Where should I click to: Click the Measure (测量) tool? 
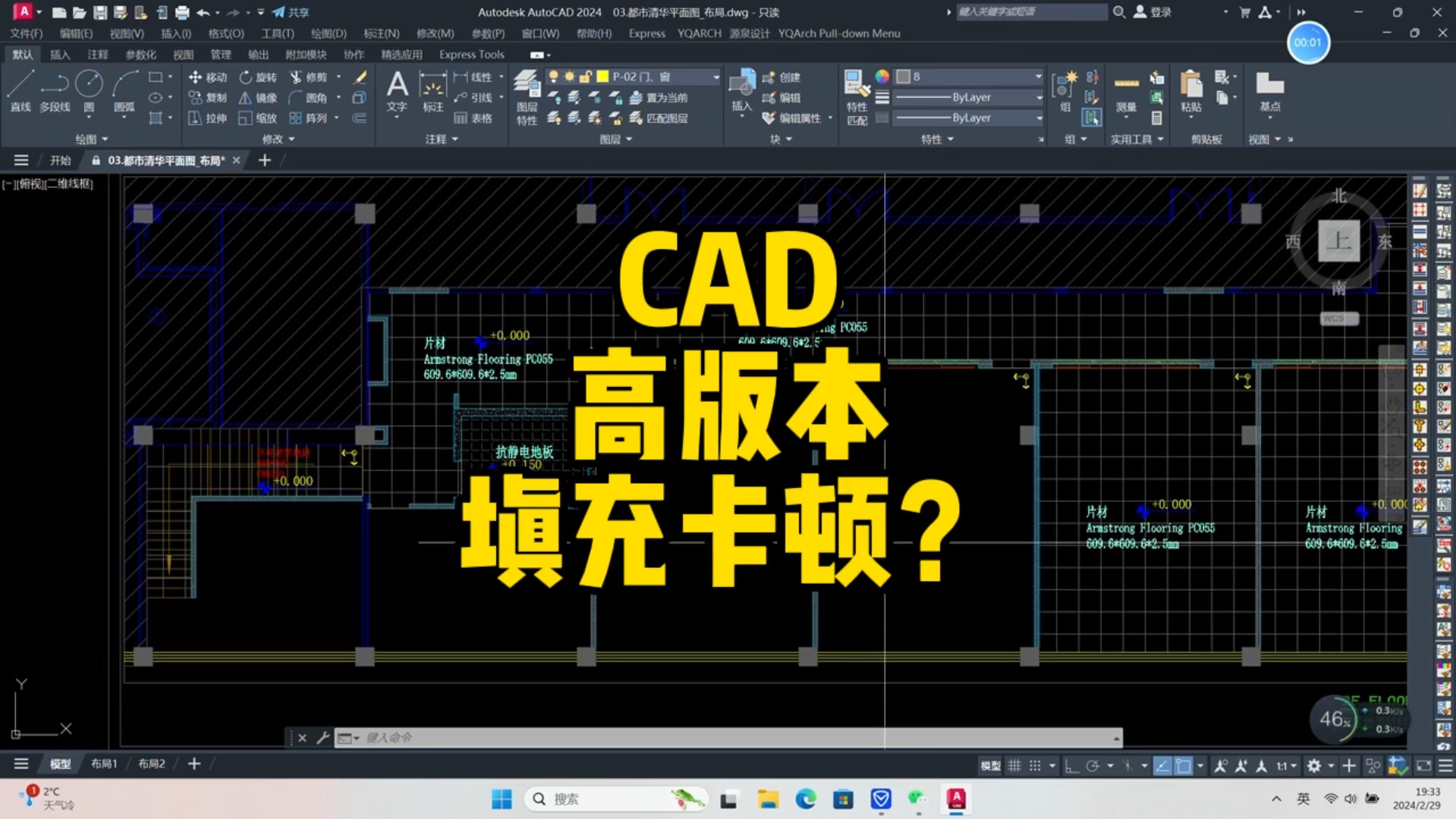(x=1126, y=91)
